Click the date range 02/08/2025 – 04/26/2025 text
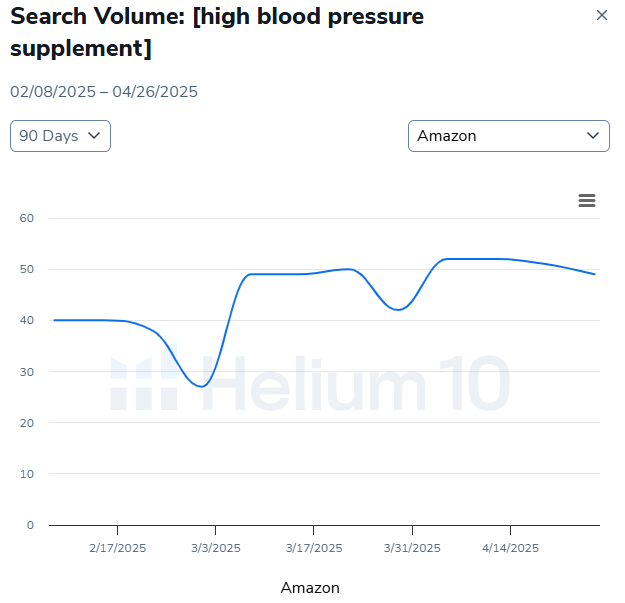 coord(104,92)
